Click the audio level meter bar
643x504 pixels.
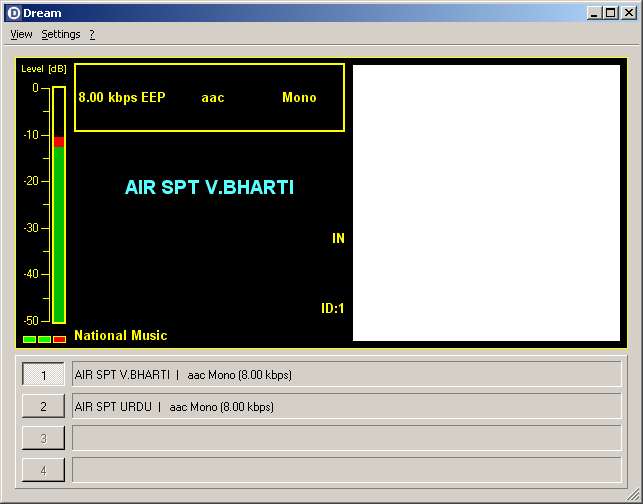[59, 205]
